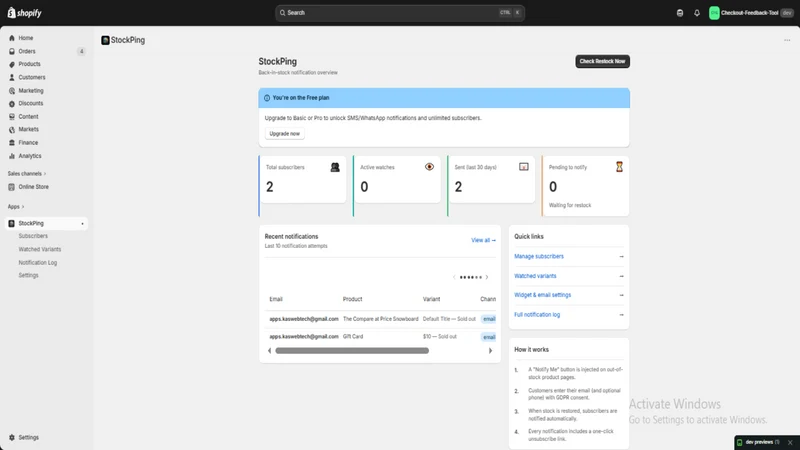Click the scroll left arrow of table
Image resolution: width=800 pixels, height=450 pixels.
tap(269, 351)
